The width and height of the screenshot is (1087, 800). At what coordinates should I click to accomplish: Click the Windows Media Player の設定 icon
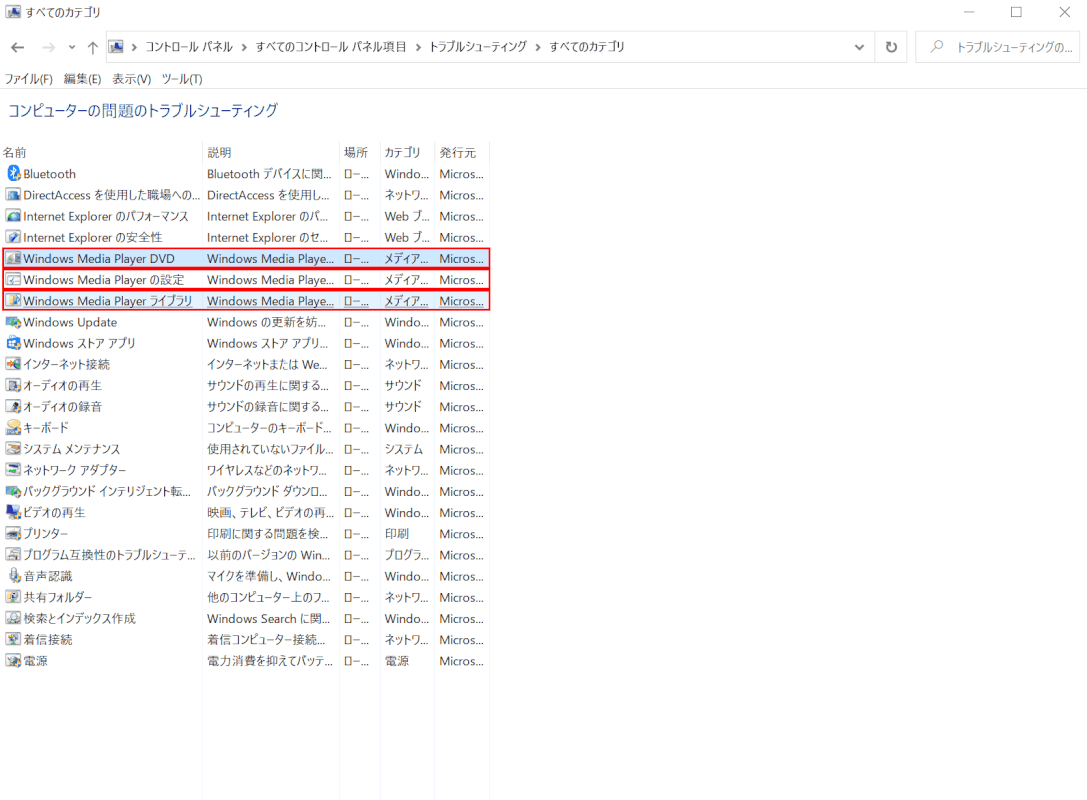click(x=13, y=279)
